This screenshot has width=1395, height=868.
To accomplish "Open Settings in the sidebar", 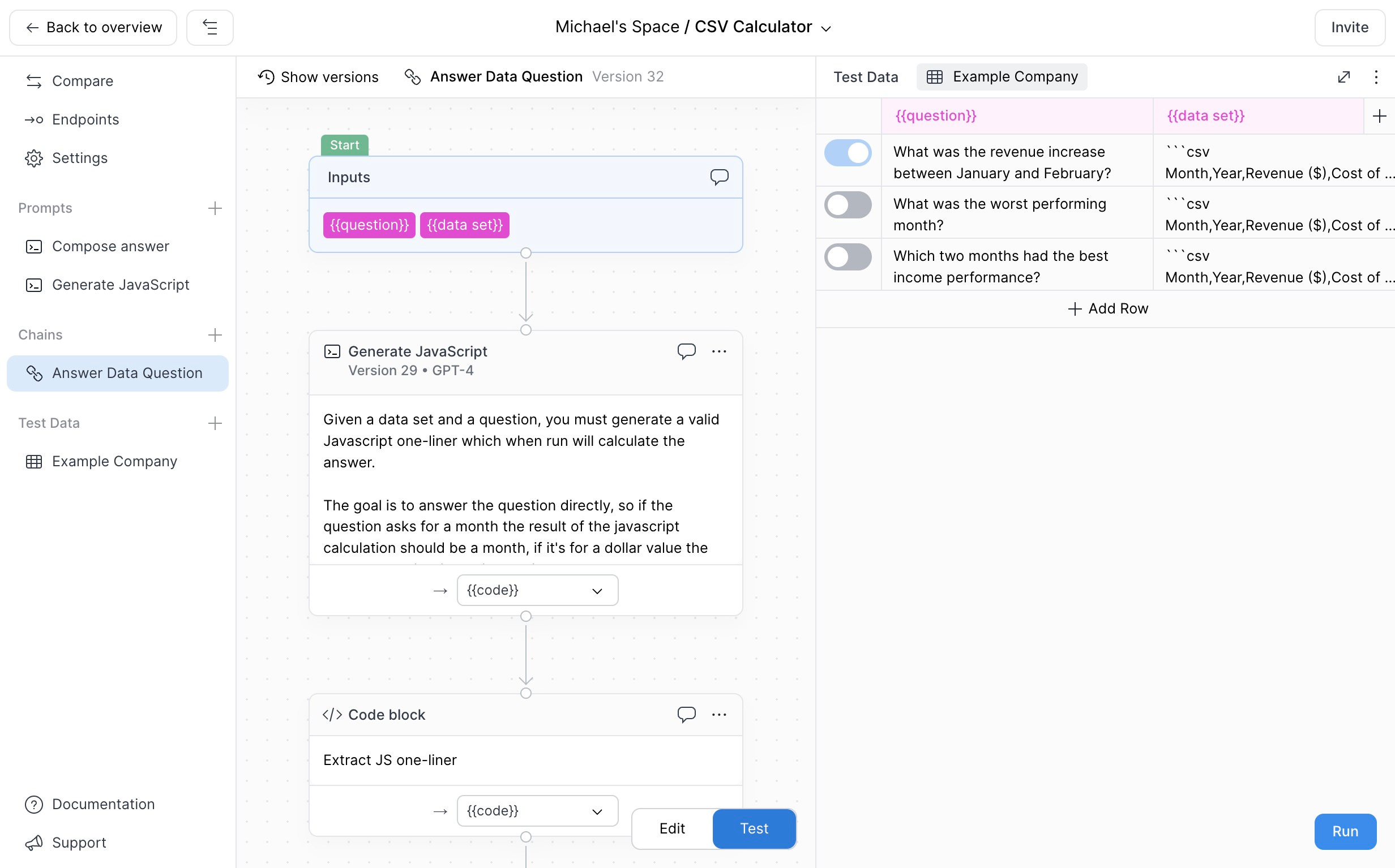I will (117, 158).
